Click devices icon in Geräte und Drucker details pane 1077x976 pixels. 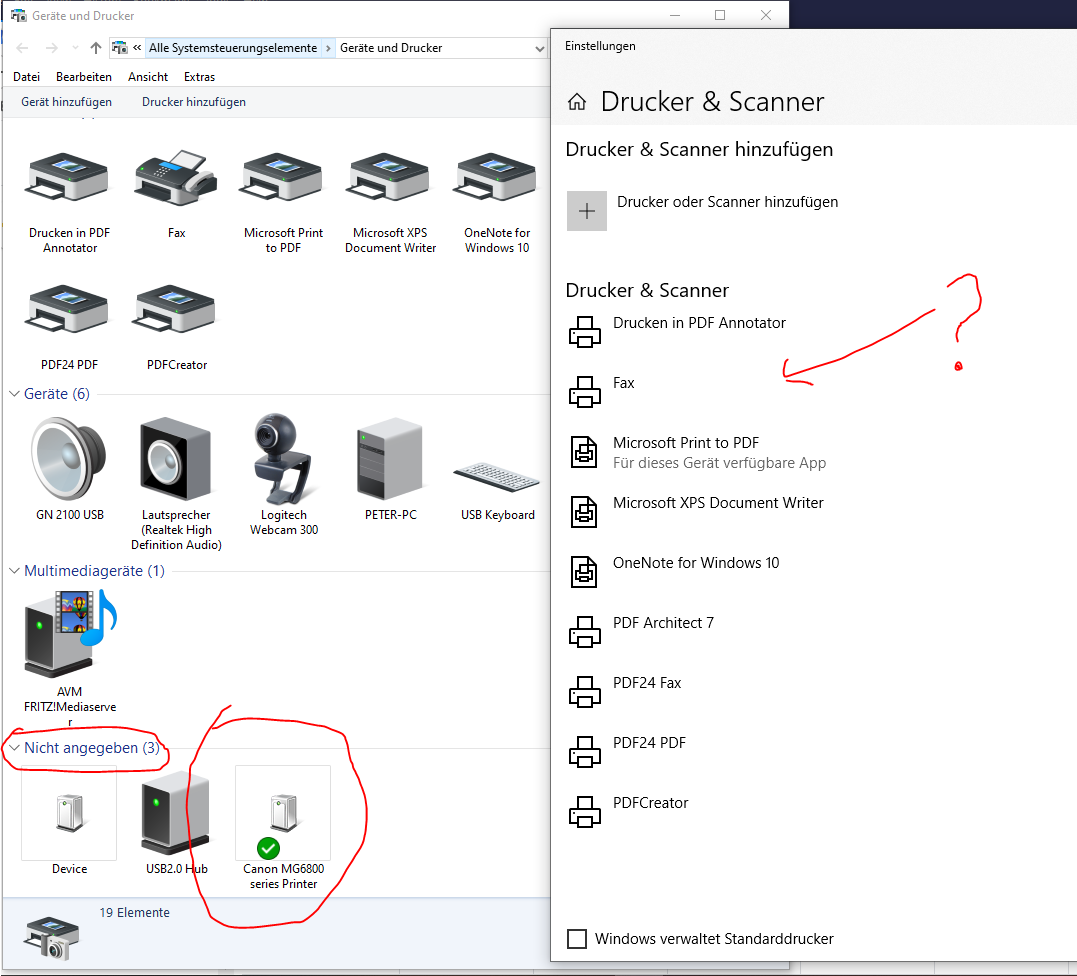(52, 938)
